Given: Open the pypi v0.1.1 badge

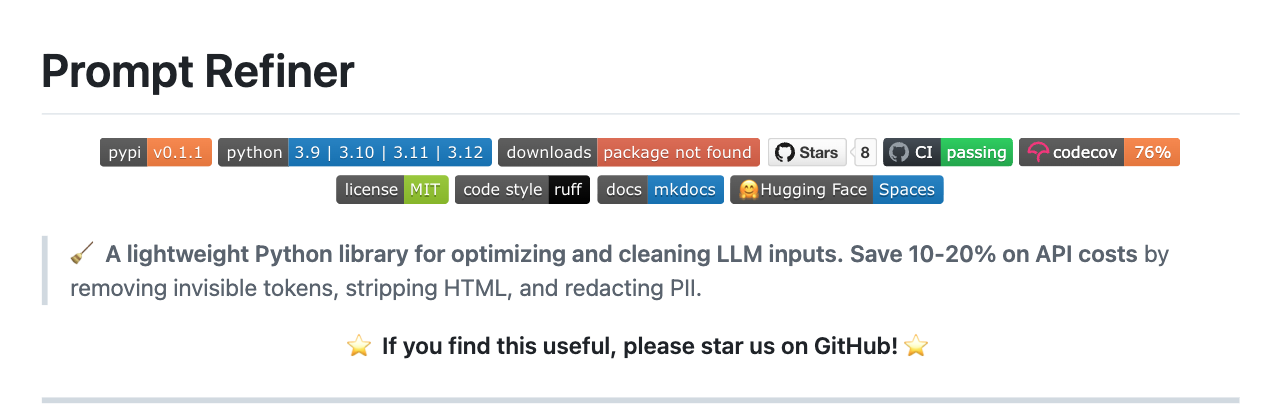Looking at the screenshot, I should pos(155,152).
